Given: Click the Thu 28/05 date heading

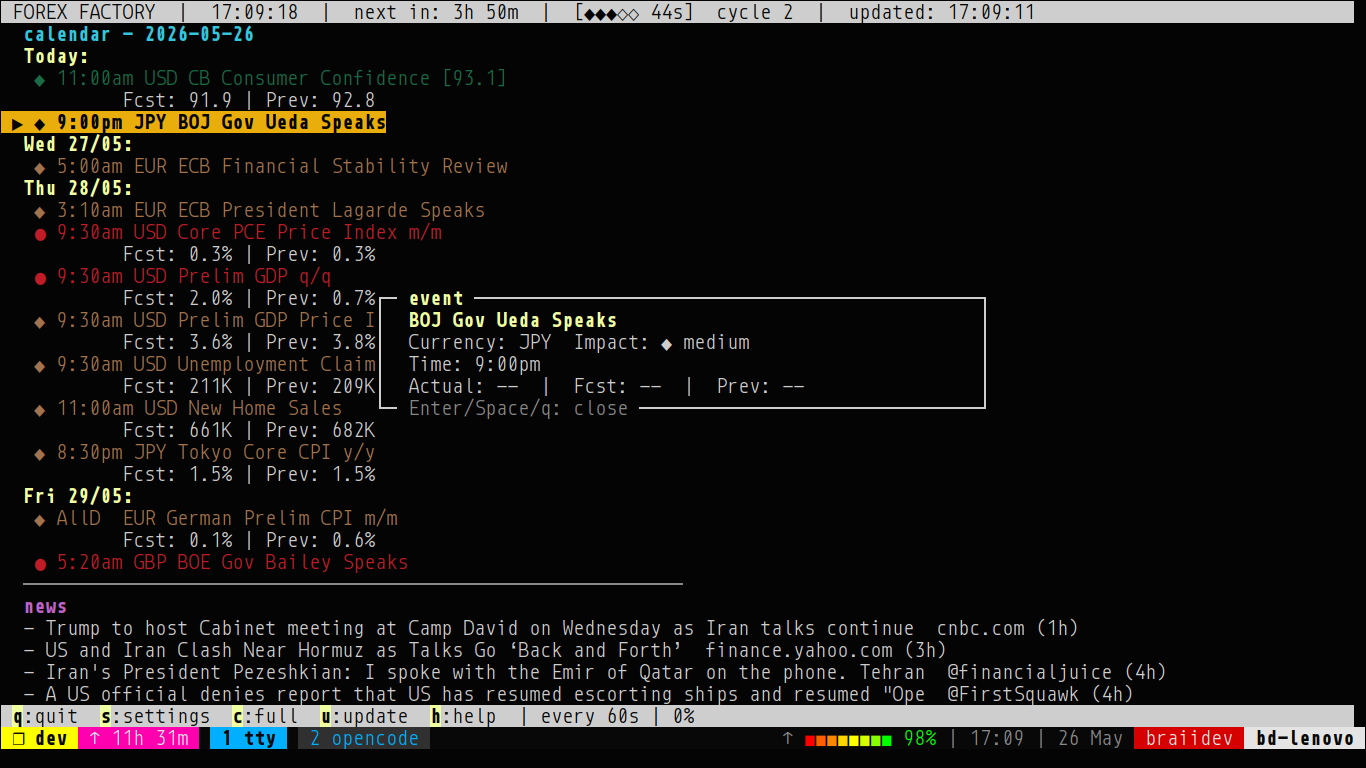Looking at the screenshot, I should 78,188.
